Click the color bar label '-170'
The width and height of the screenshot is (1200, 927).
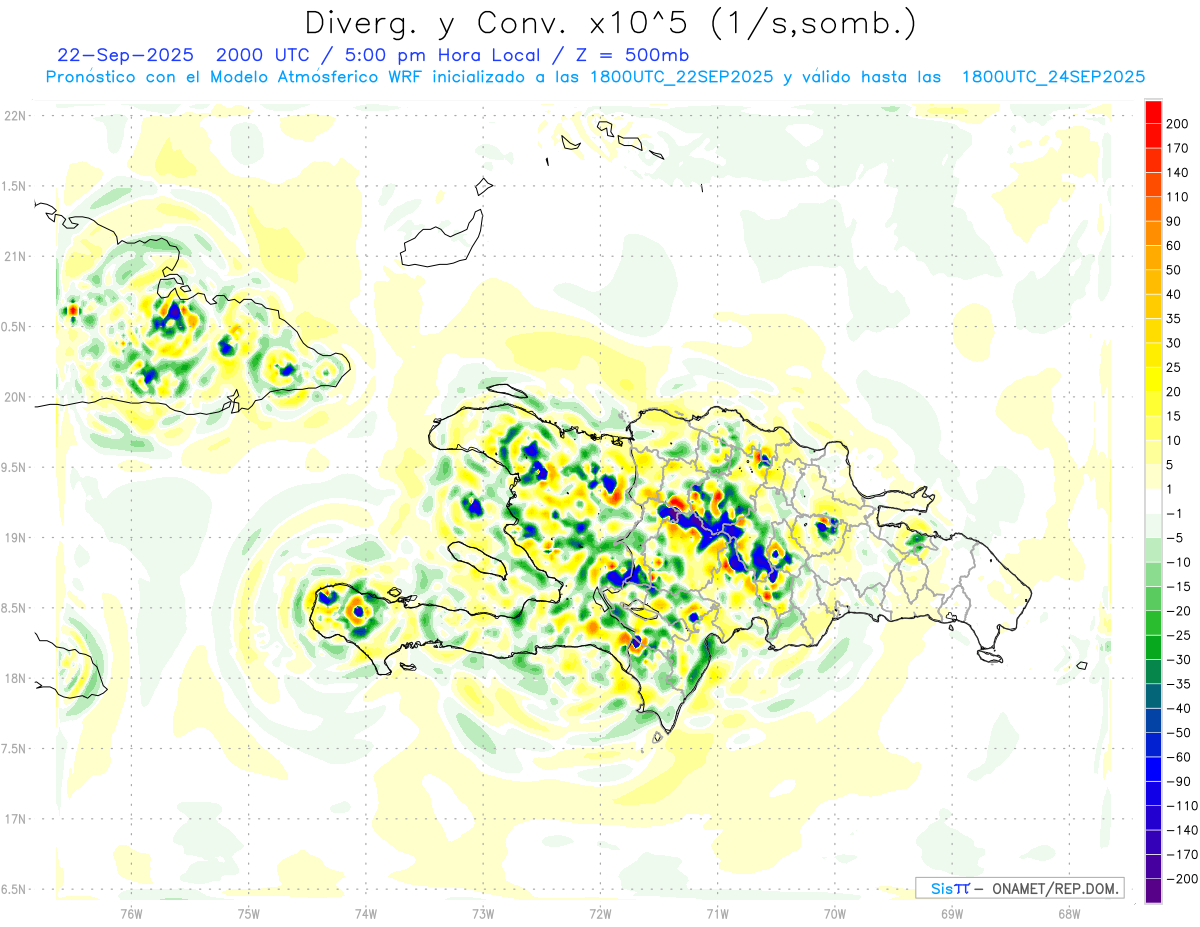[1181, 854]
